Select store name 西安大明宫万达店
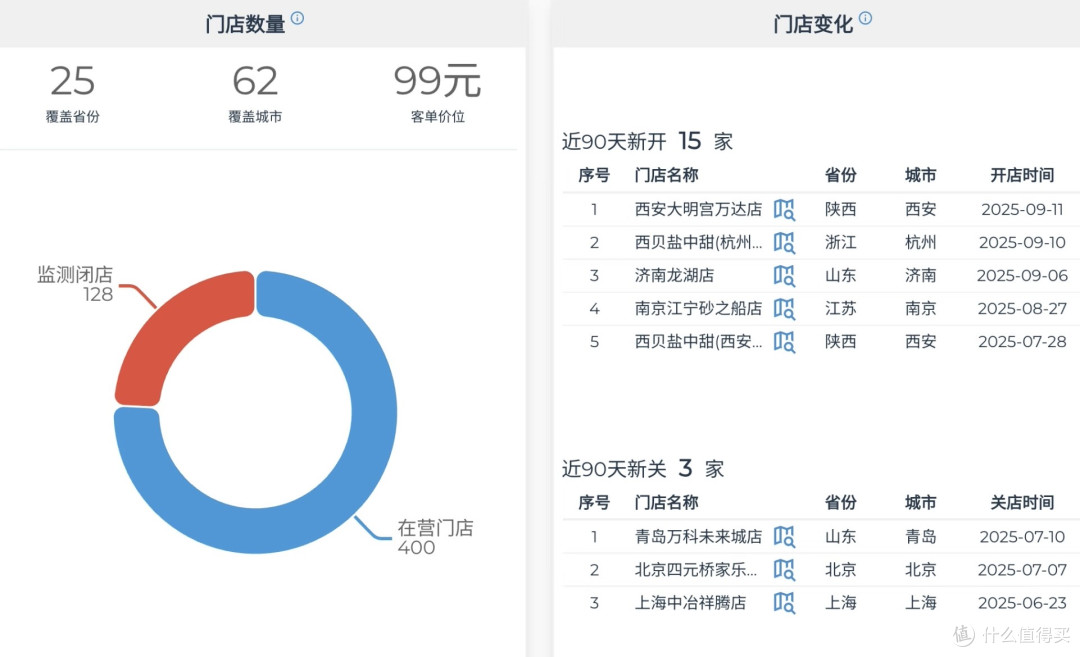1080x657 pixels. coord(698,209)
